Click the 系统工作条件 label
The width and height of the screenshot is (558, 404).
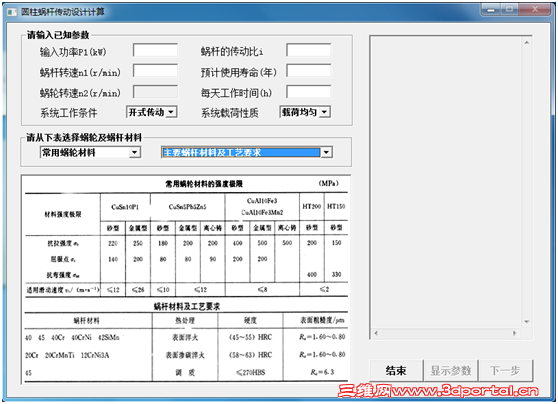(68, 113)
